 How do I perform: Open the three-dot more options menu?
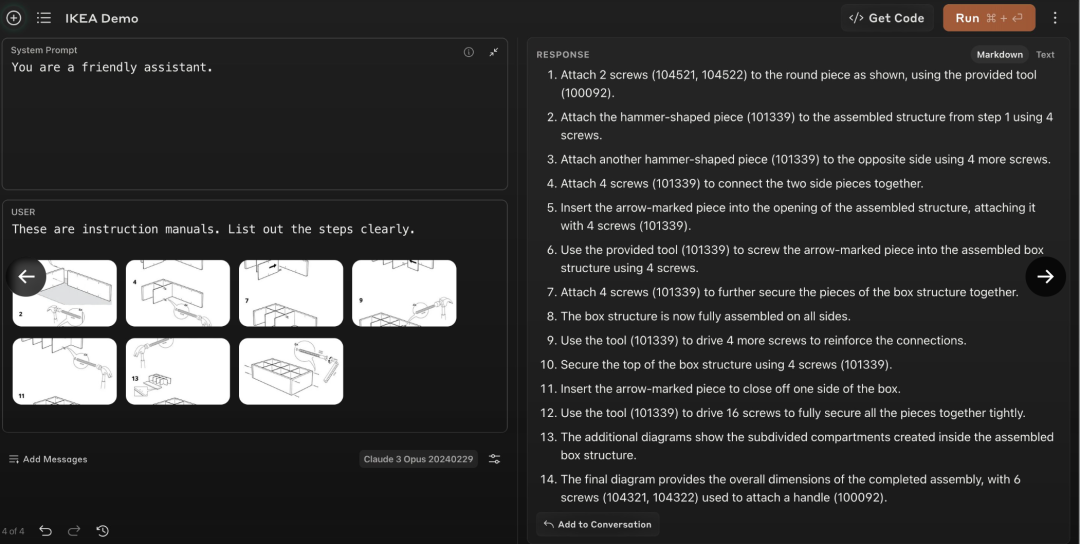1055,18
